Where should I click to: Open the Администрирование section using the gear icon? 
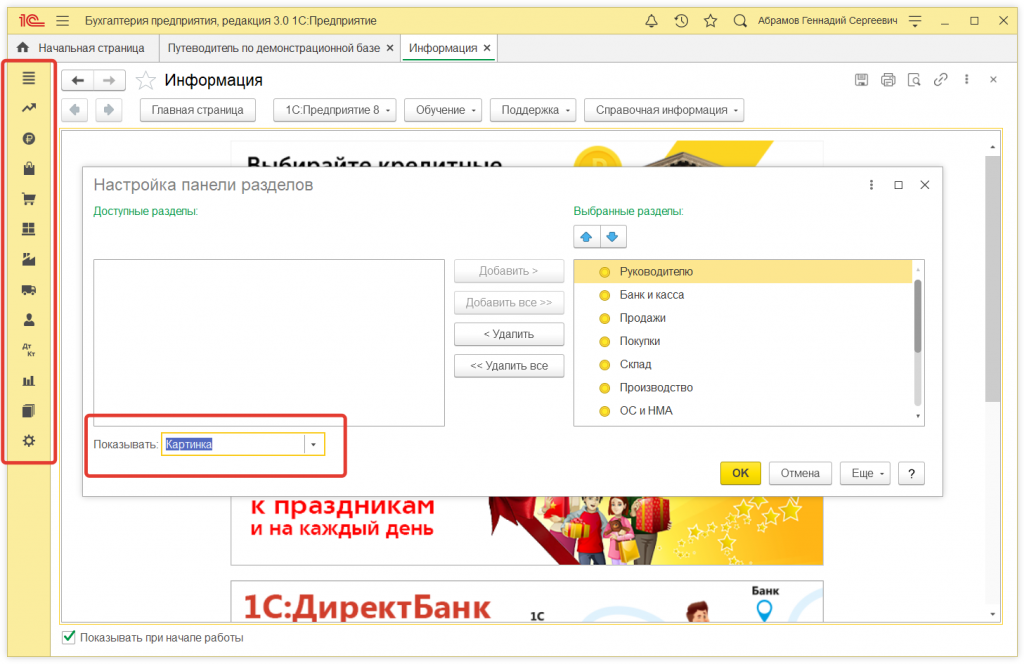(x=29, y=440)
